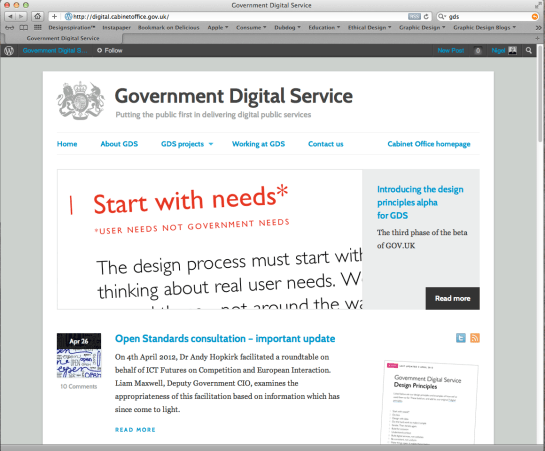Screen dimensions: 545x451
Task: Show bookmarks with the open book icon
Action: pos(24,27)
